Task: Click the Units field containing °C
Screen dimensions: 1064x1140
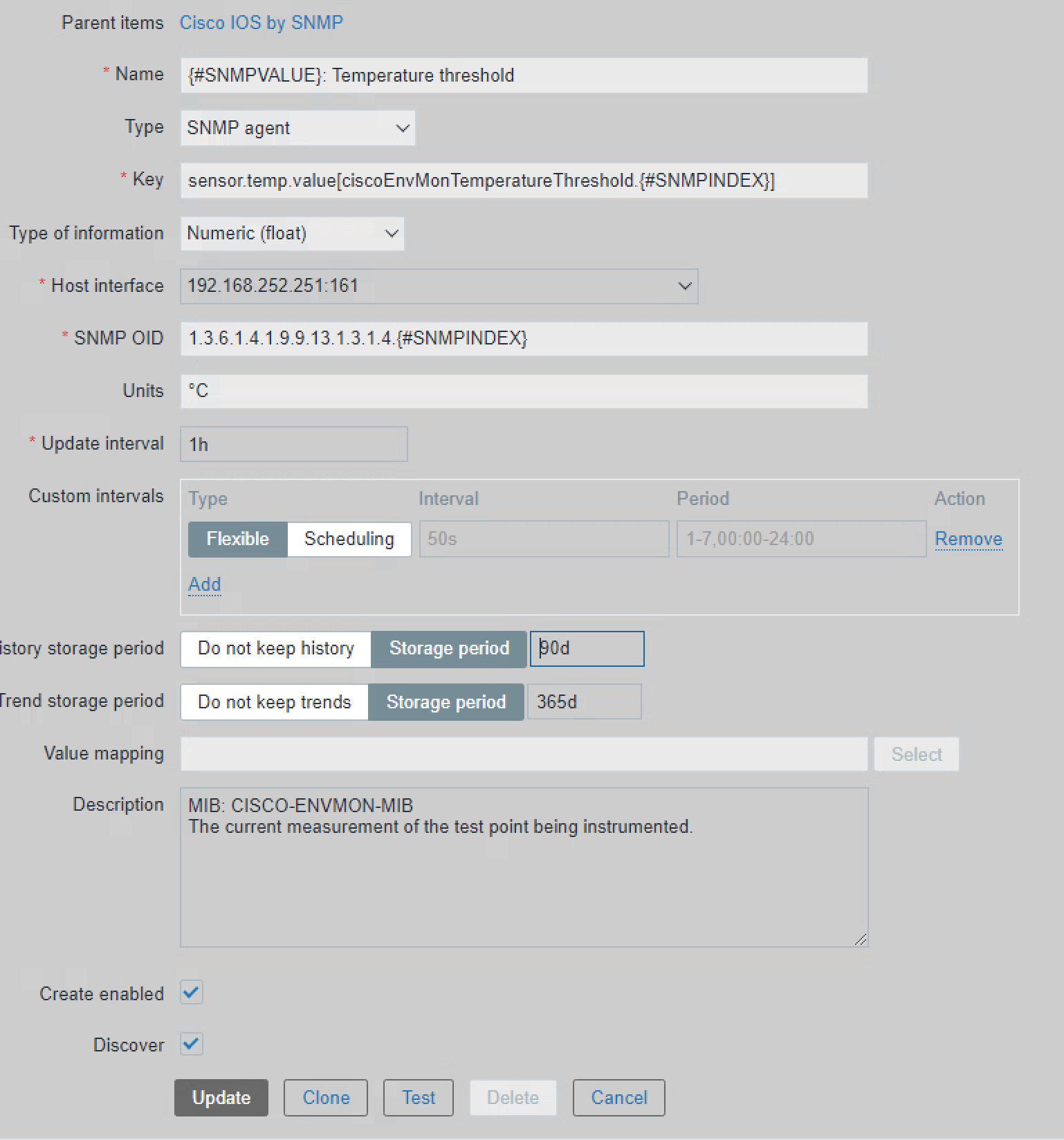Action: (523, 392)
